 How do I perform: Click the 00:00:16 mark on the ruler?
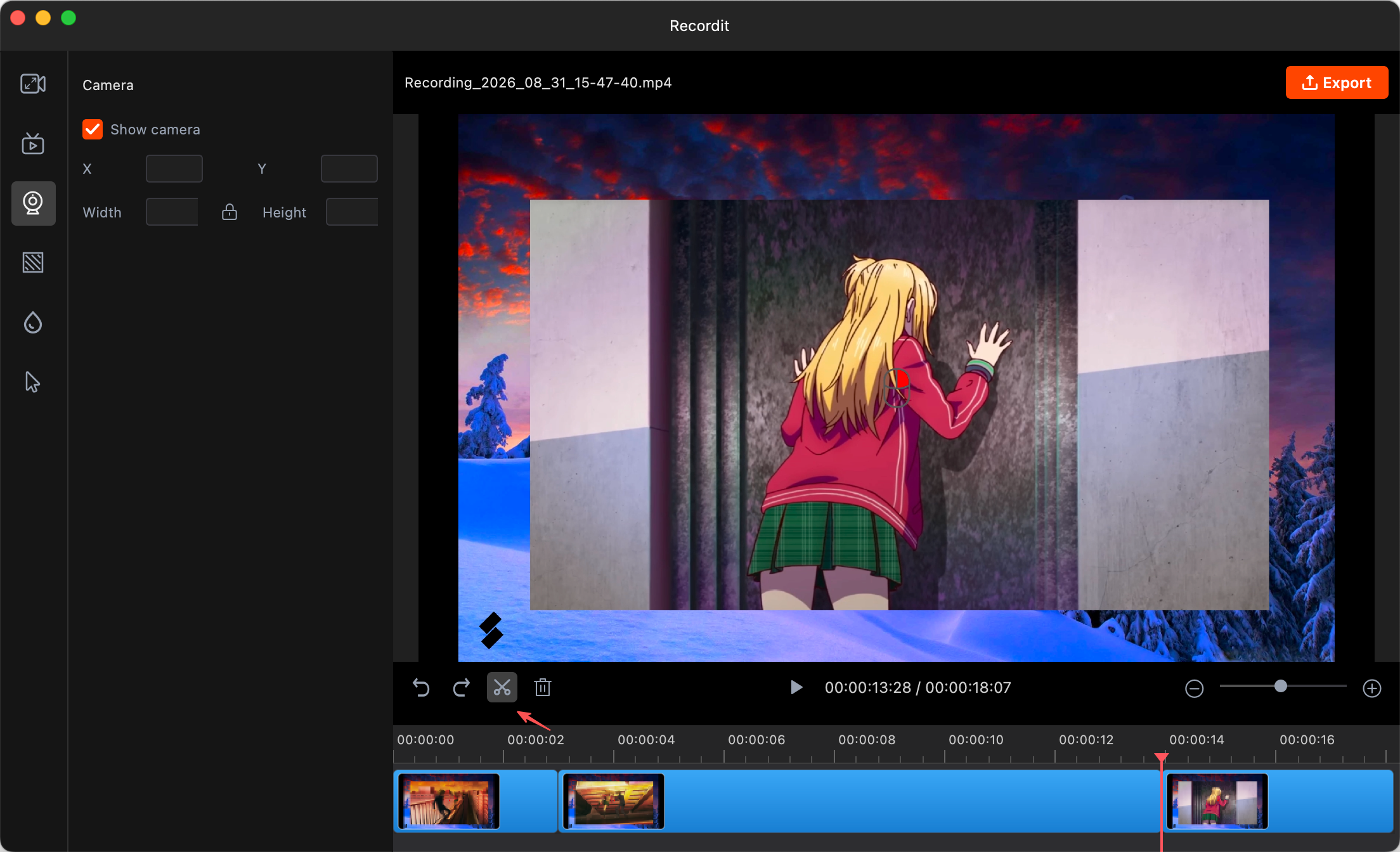click(1307, 740)
